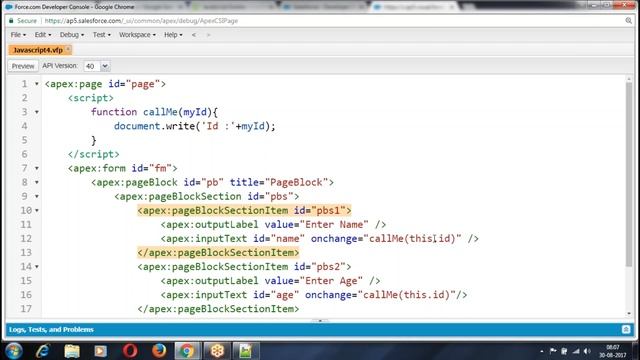Collapse the pageBlockSection fold on line 9
This screenshot has height=360, width=640.
[37, 196]
